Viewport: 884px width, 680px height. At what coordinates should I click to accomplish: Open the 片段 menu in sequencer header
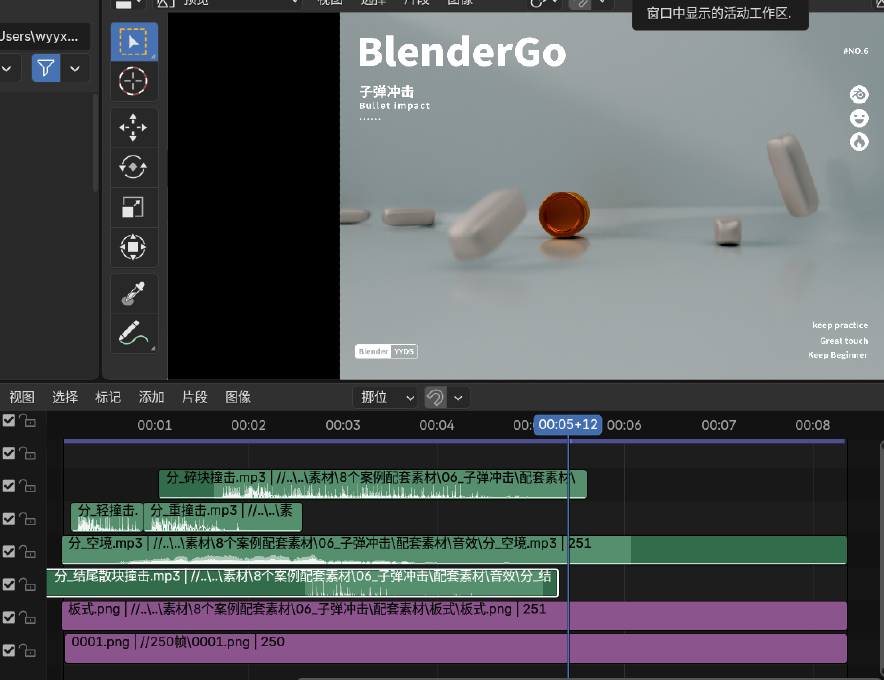pyautogui.click(x=195, y=398)
